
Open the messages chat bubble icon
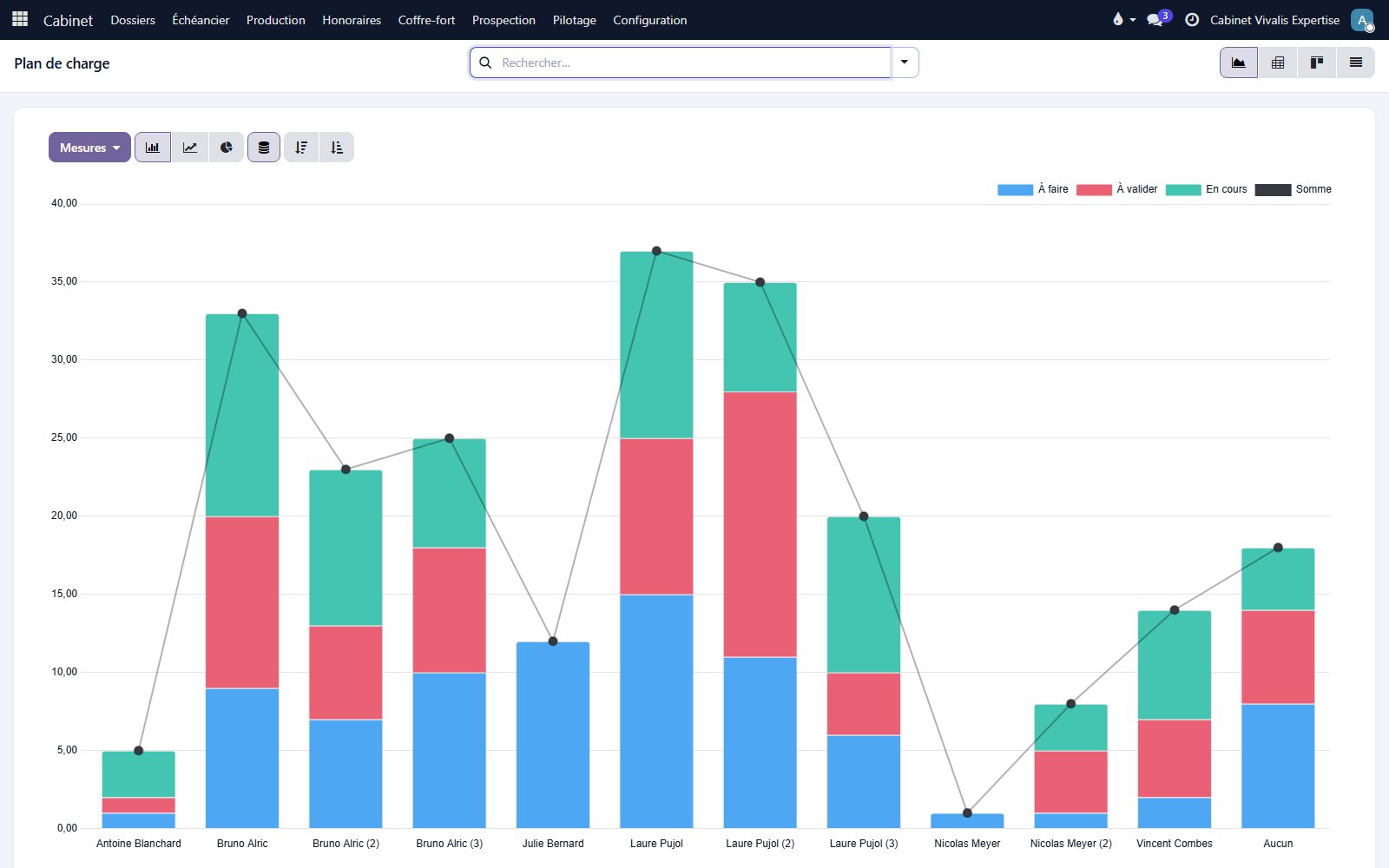(x=1155, y=20)
